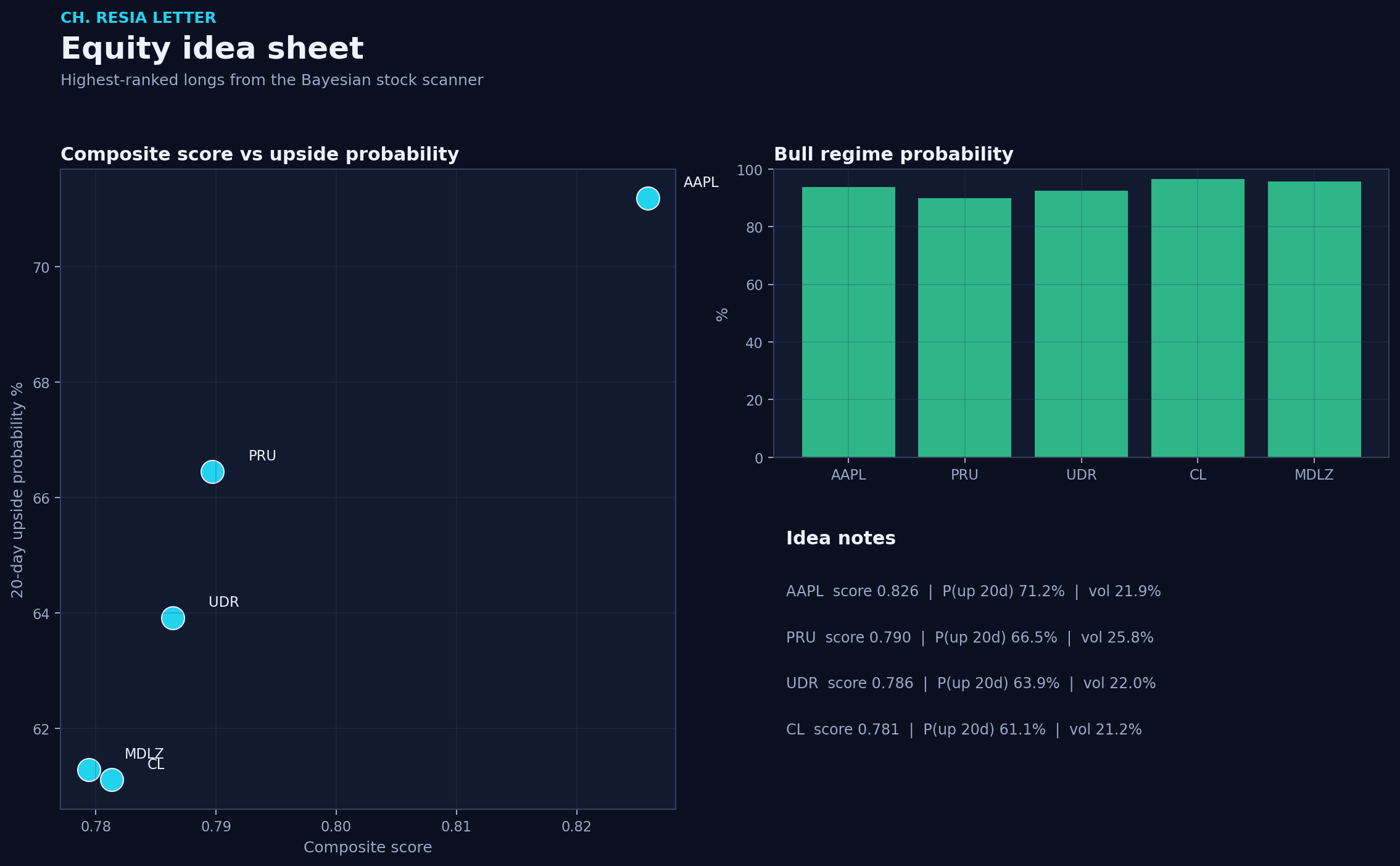Click 'Composite score vs upside probability' heading
The image size is (1400, 866).
(x=260, y=154)
